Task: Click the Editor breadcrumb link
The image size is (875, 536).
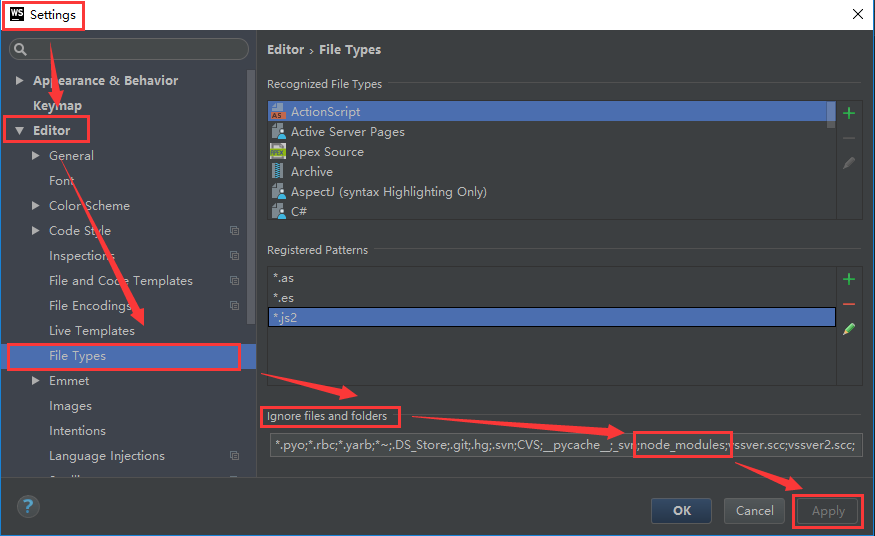Action: [x=285, y=50]
